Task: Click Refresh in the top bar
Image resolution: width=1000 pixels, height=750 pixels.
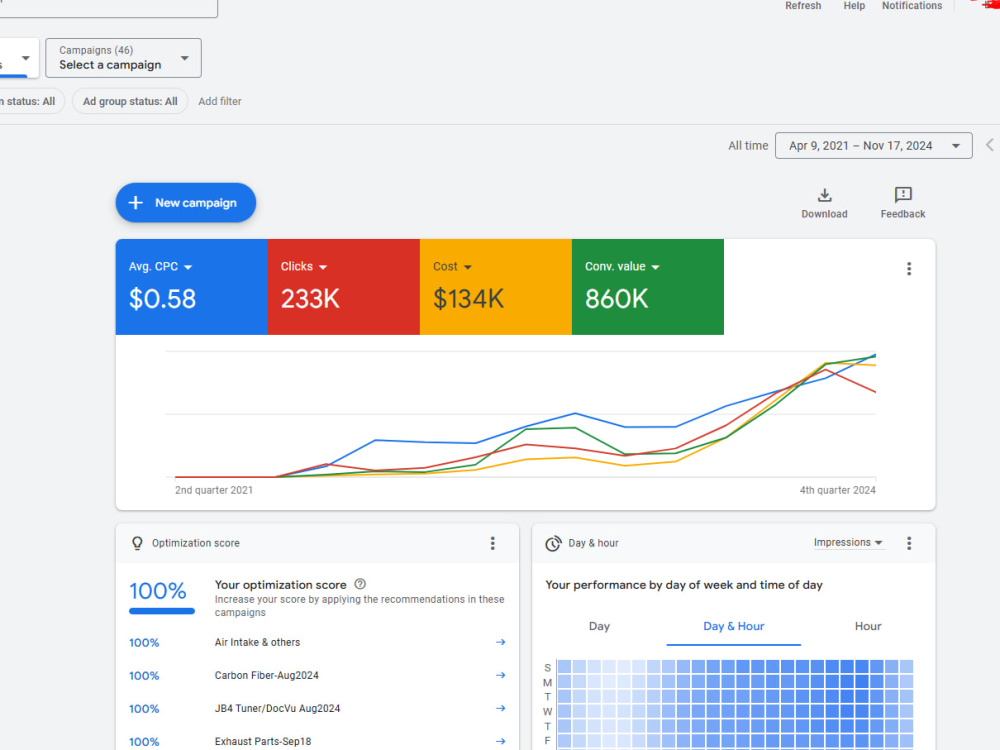Action: [803, 6]
